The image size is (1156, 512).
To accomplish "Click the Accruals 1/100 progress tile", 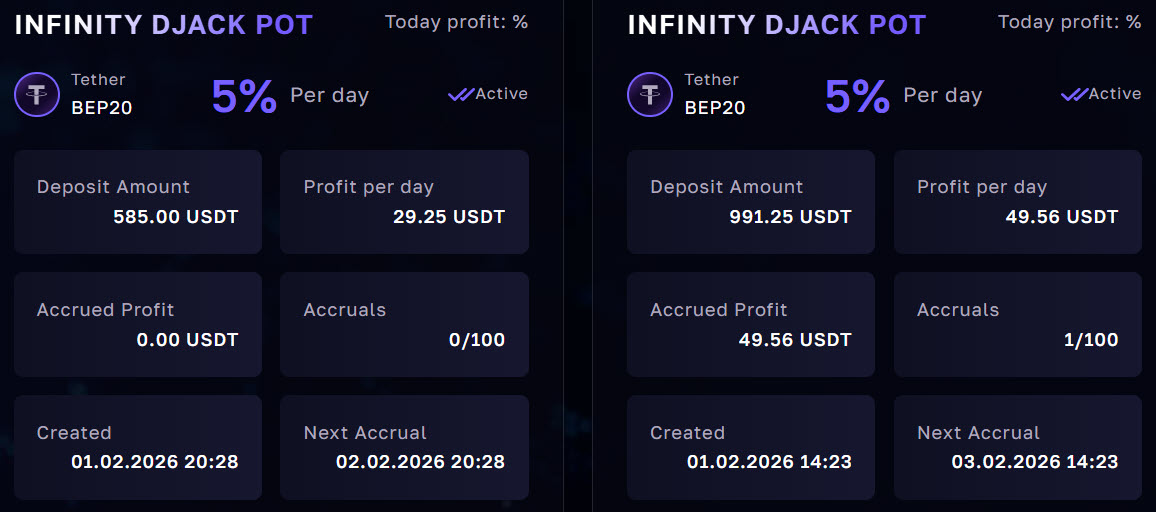I will [1017, 325].
